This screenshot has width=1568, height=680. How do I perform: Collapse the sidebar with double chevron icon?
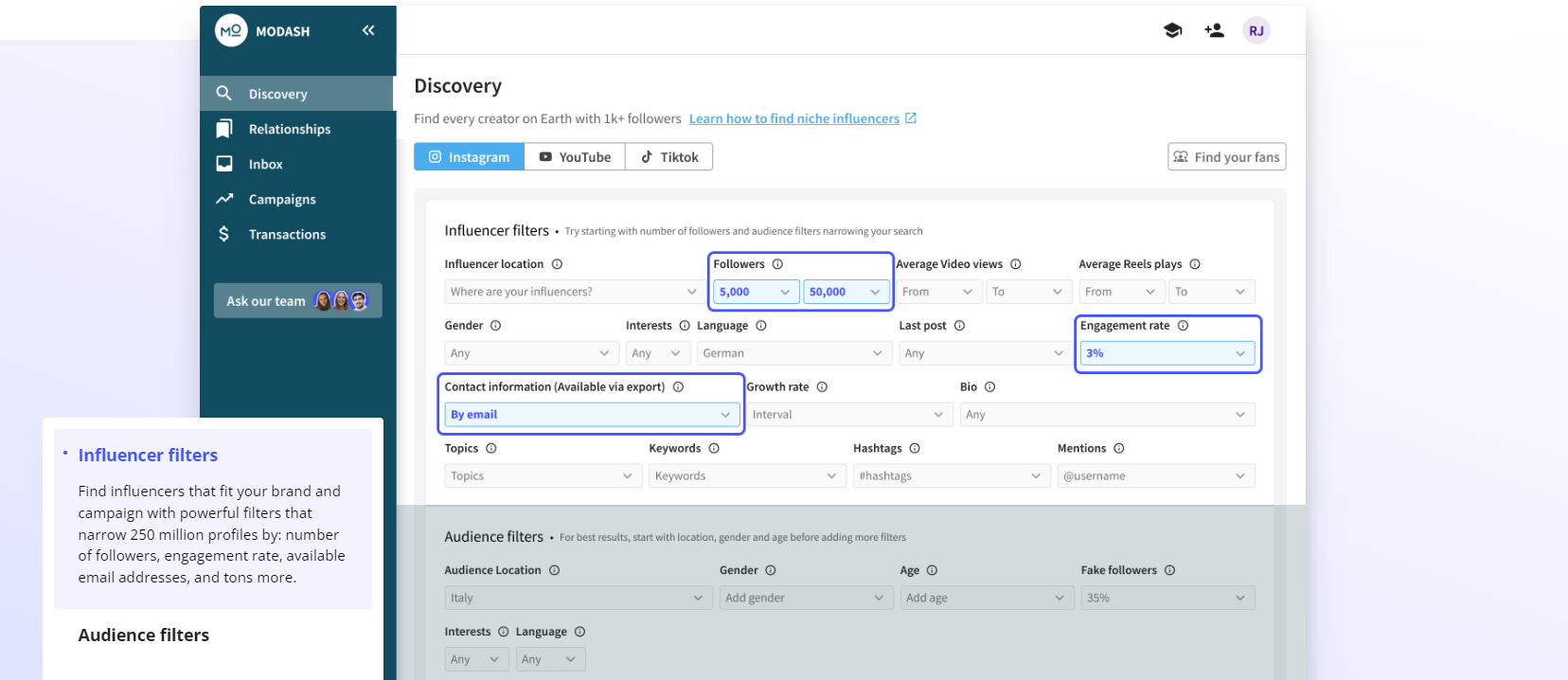coord(368,30)
